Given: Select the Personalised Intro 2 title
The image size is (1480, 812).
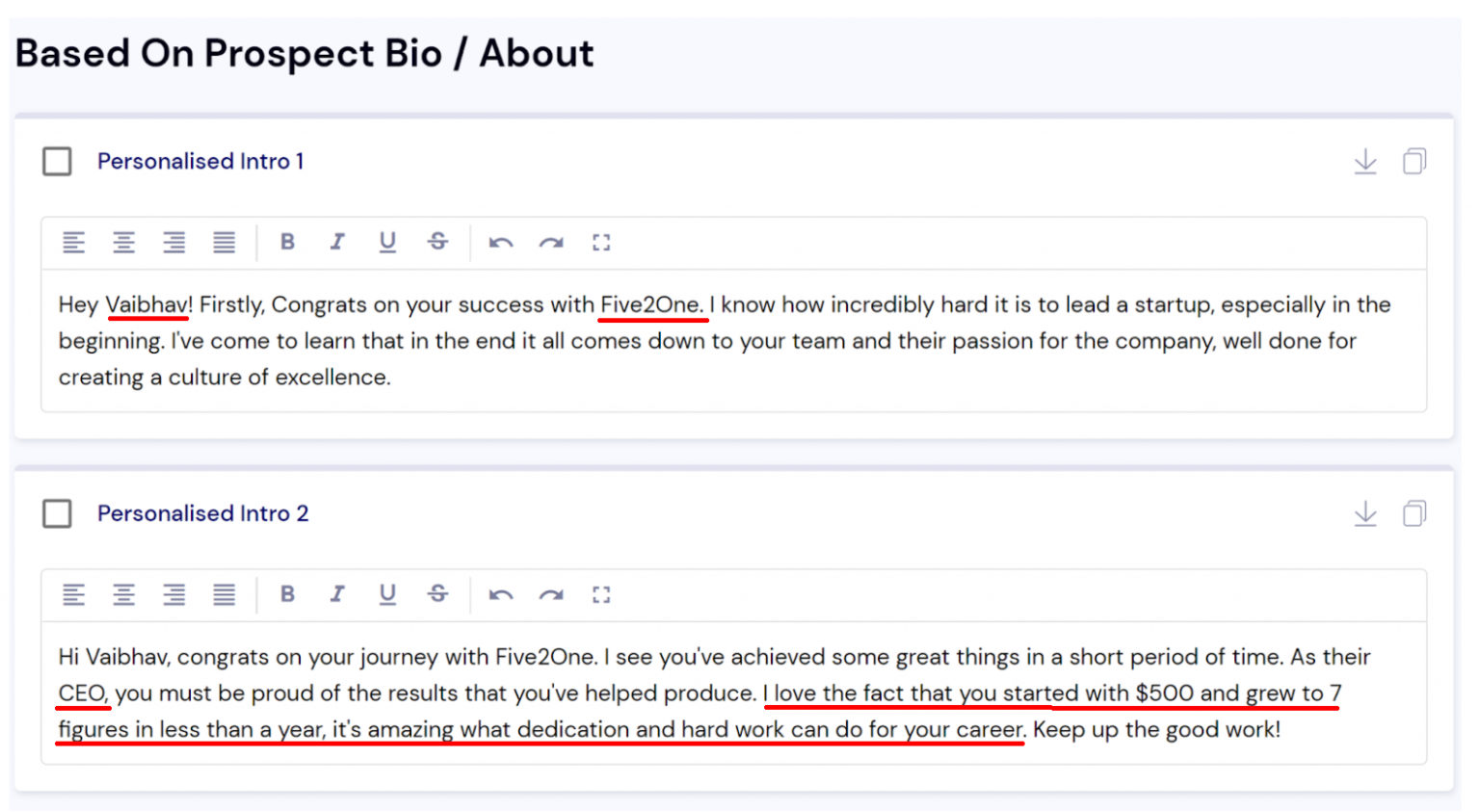Looking at the screenshot, I should click(x=202, y=513).
